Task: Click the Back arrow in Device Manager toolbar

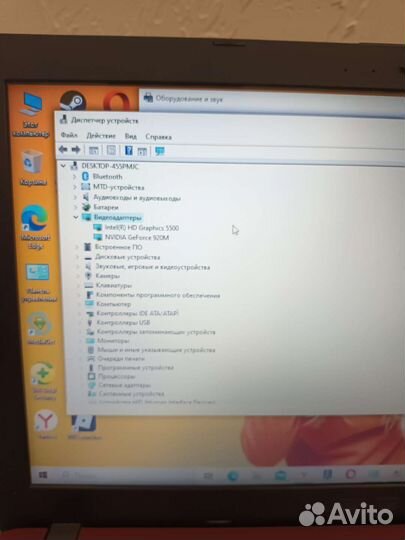Action: tap(63, 149)
